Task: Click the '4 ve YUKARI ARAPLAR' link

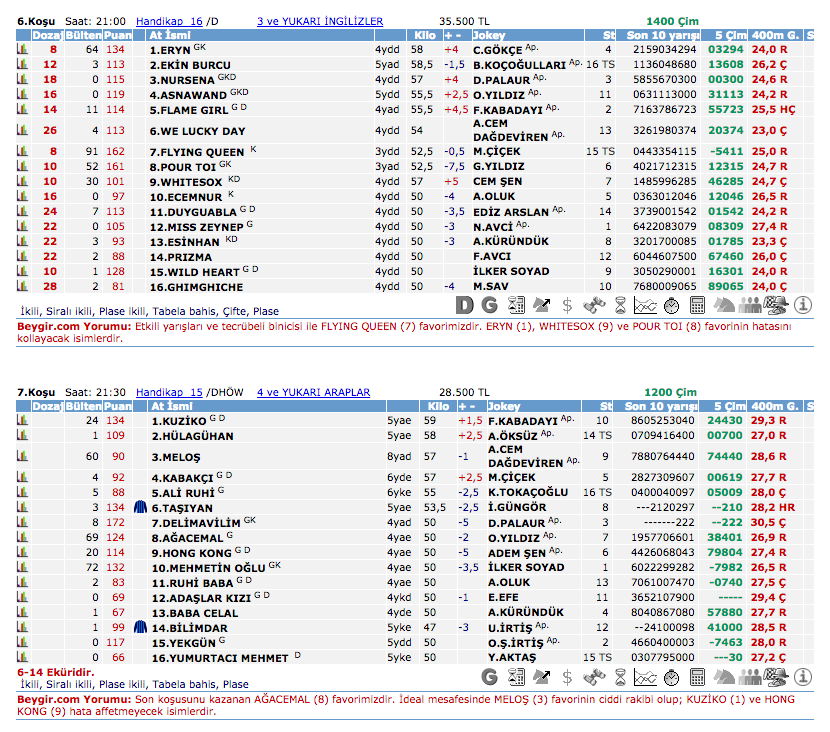Action: point(313,392)
